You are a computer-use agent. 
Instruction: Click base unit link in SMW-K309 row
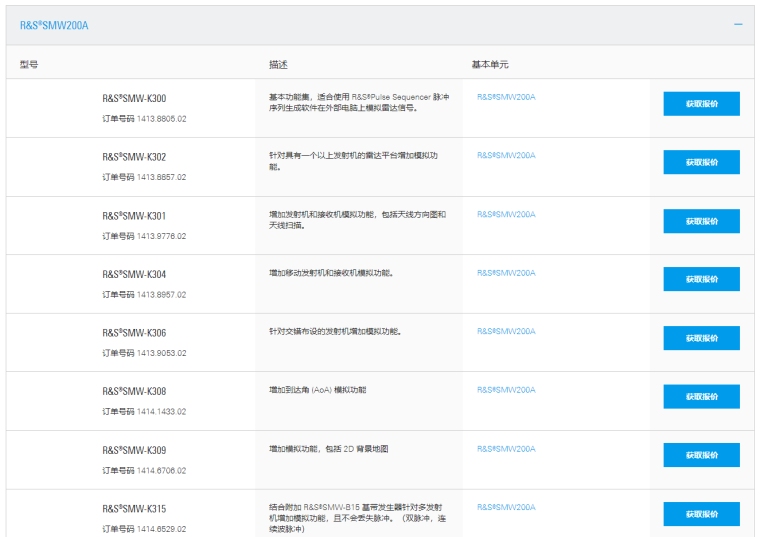tap(506, 448)
